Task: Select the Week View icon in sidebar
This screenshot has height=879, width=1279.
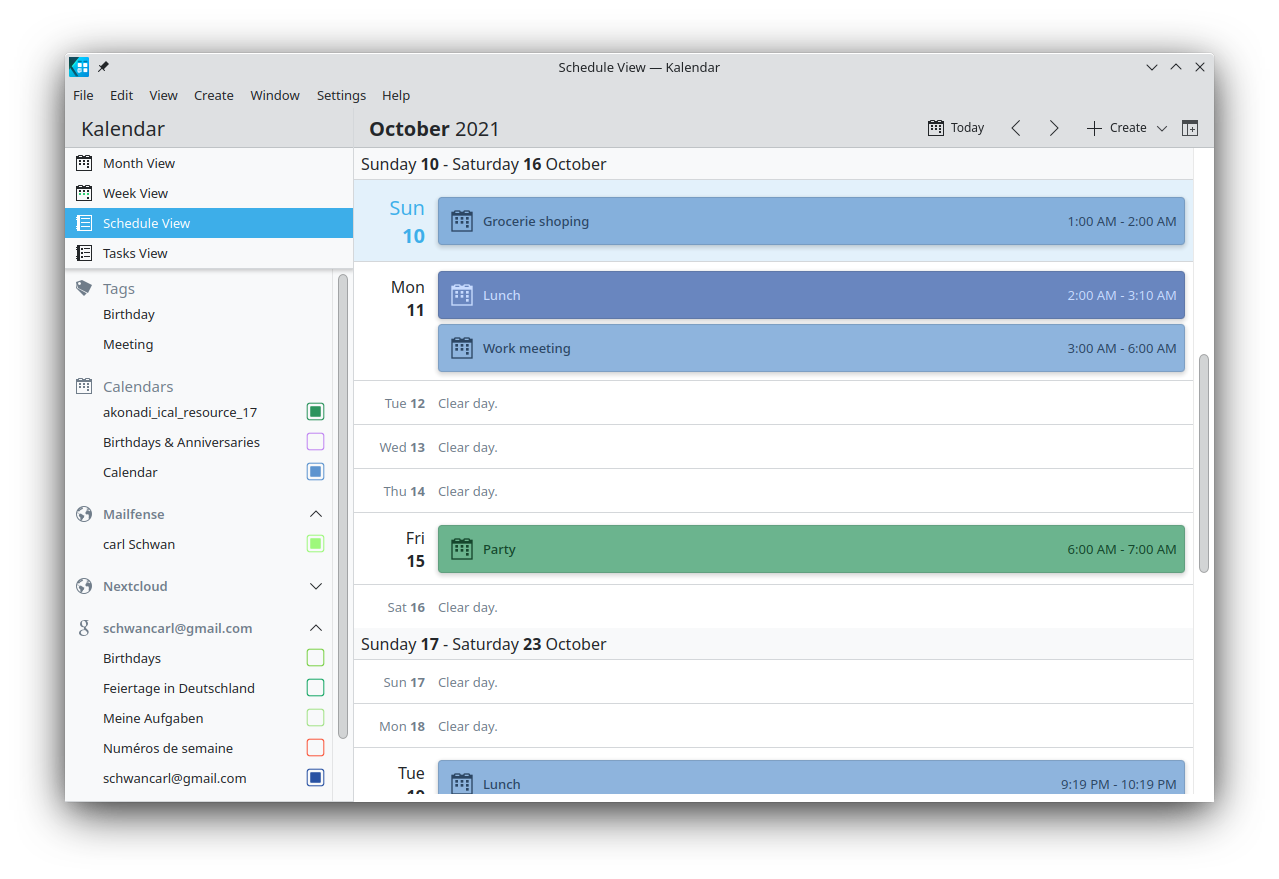Action: (85, 193)
